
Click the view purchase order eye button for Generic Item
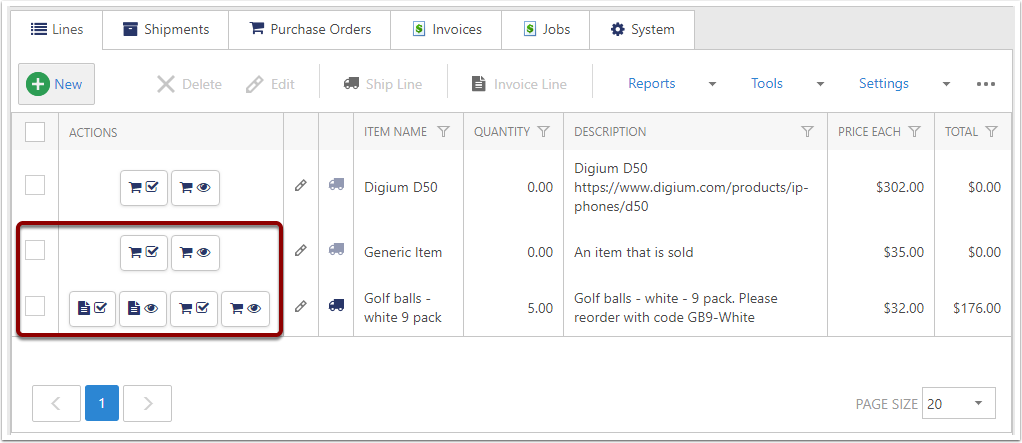point(195,253)
